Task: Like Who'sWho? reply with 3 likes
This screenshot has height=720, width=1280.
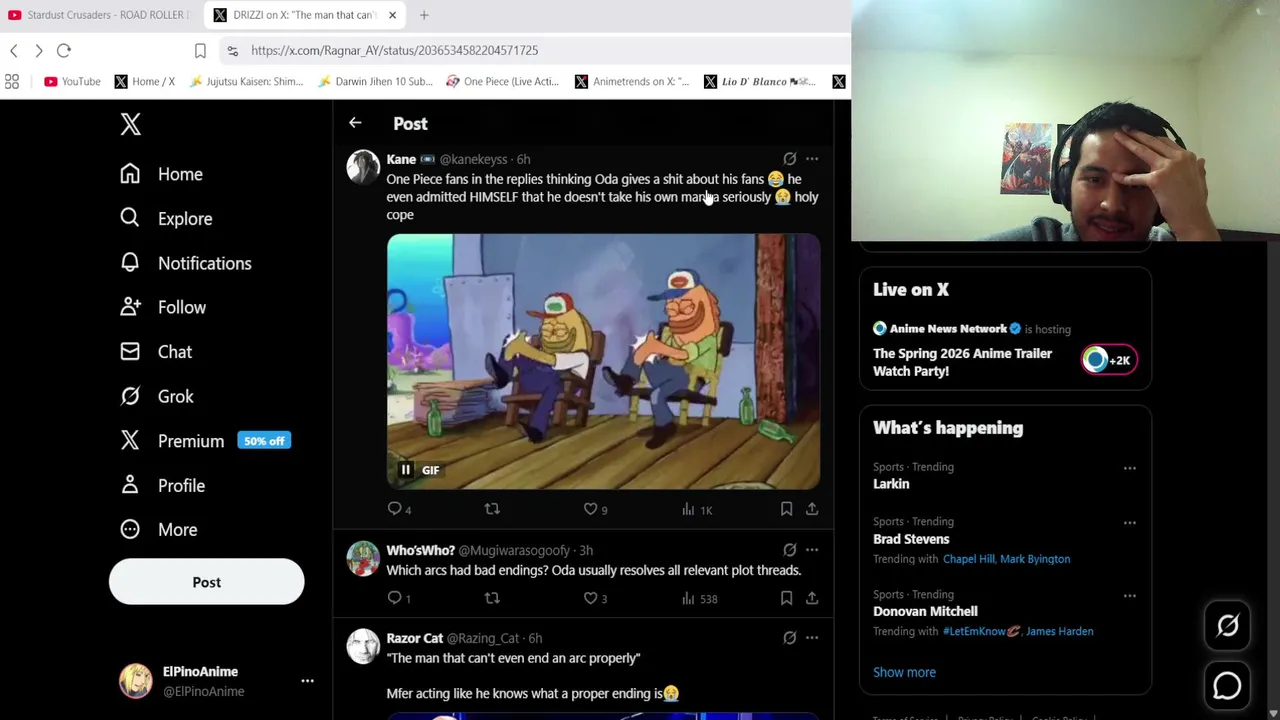Action: coord(595,598)
